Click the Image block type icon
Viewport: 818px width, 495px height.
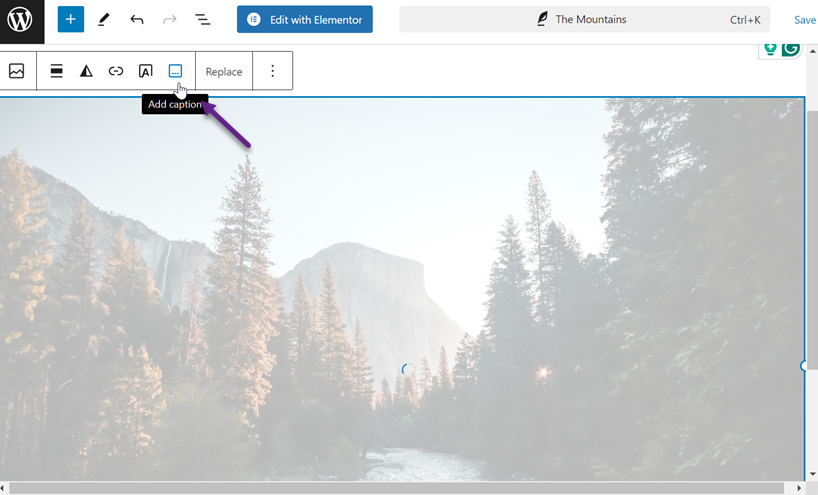point(17,71)
